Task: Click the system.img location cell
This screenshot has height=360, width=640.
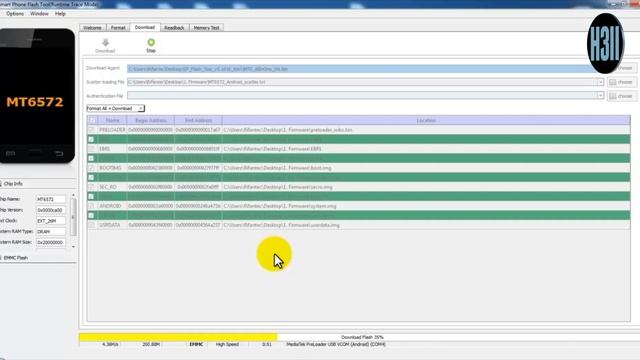Action: (426, 206)
